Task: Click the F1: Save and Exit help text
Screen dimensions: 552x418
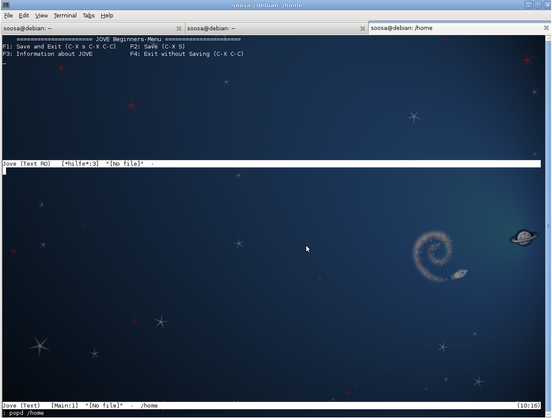Action: (59, 46)
